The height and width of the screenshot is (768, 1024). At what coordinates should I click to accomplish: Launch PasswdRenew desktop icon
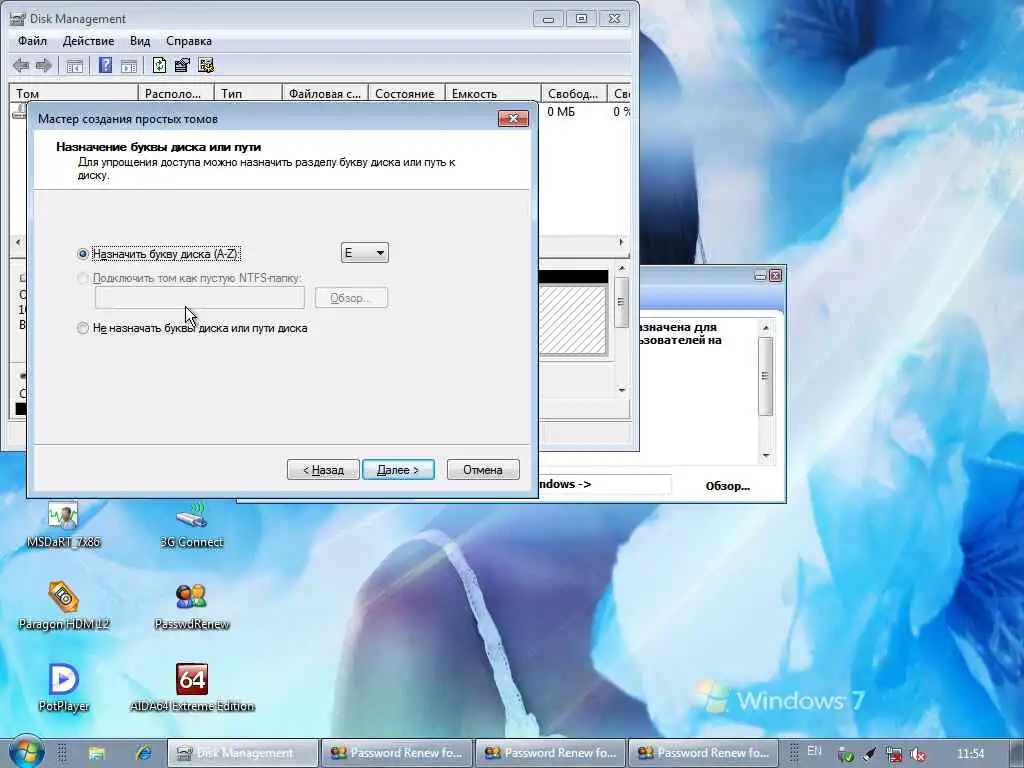(191, 605)
